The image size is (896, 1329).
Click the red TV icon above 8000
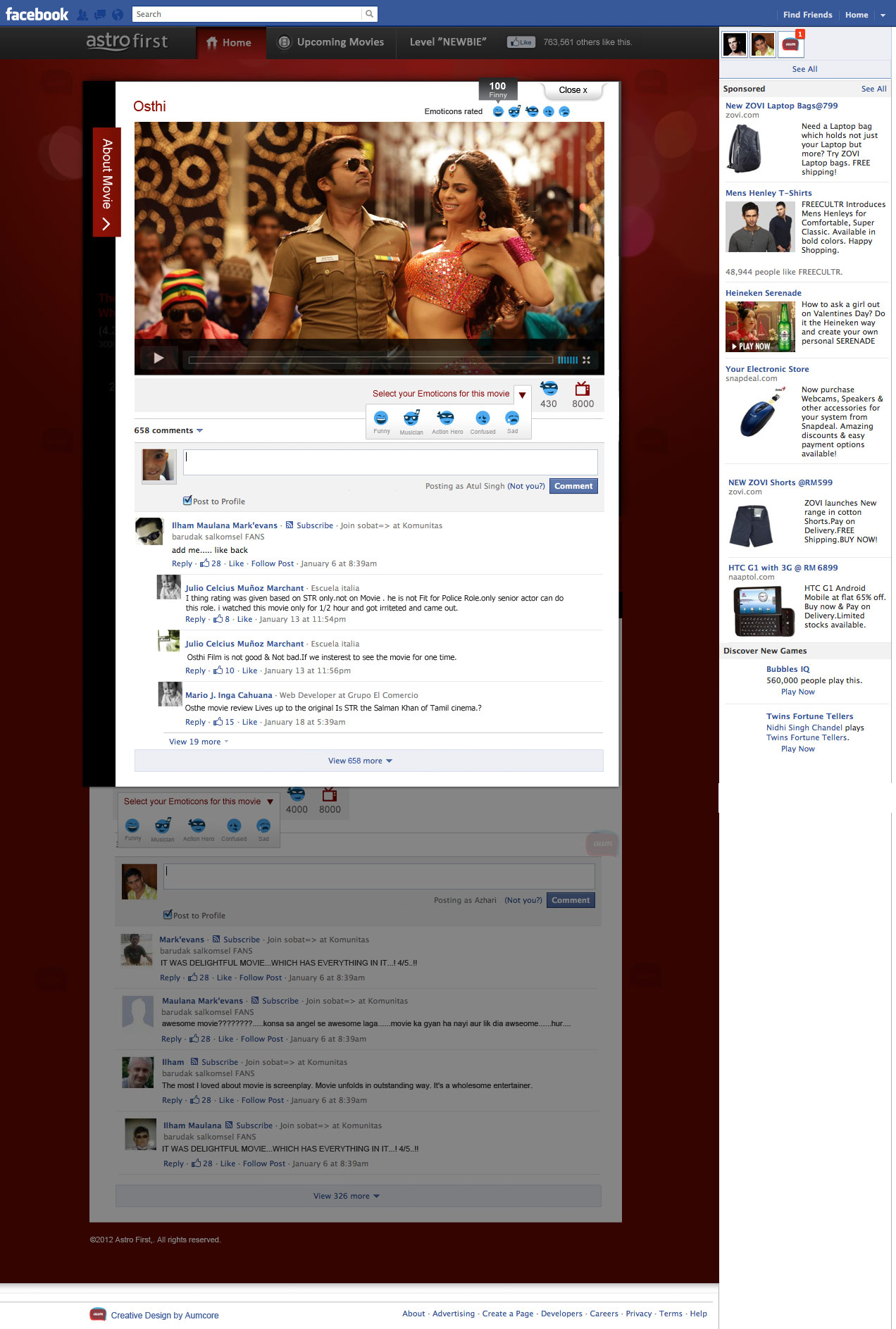582,389
